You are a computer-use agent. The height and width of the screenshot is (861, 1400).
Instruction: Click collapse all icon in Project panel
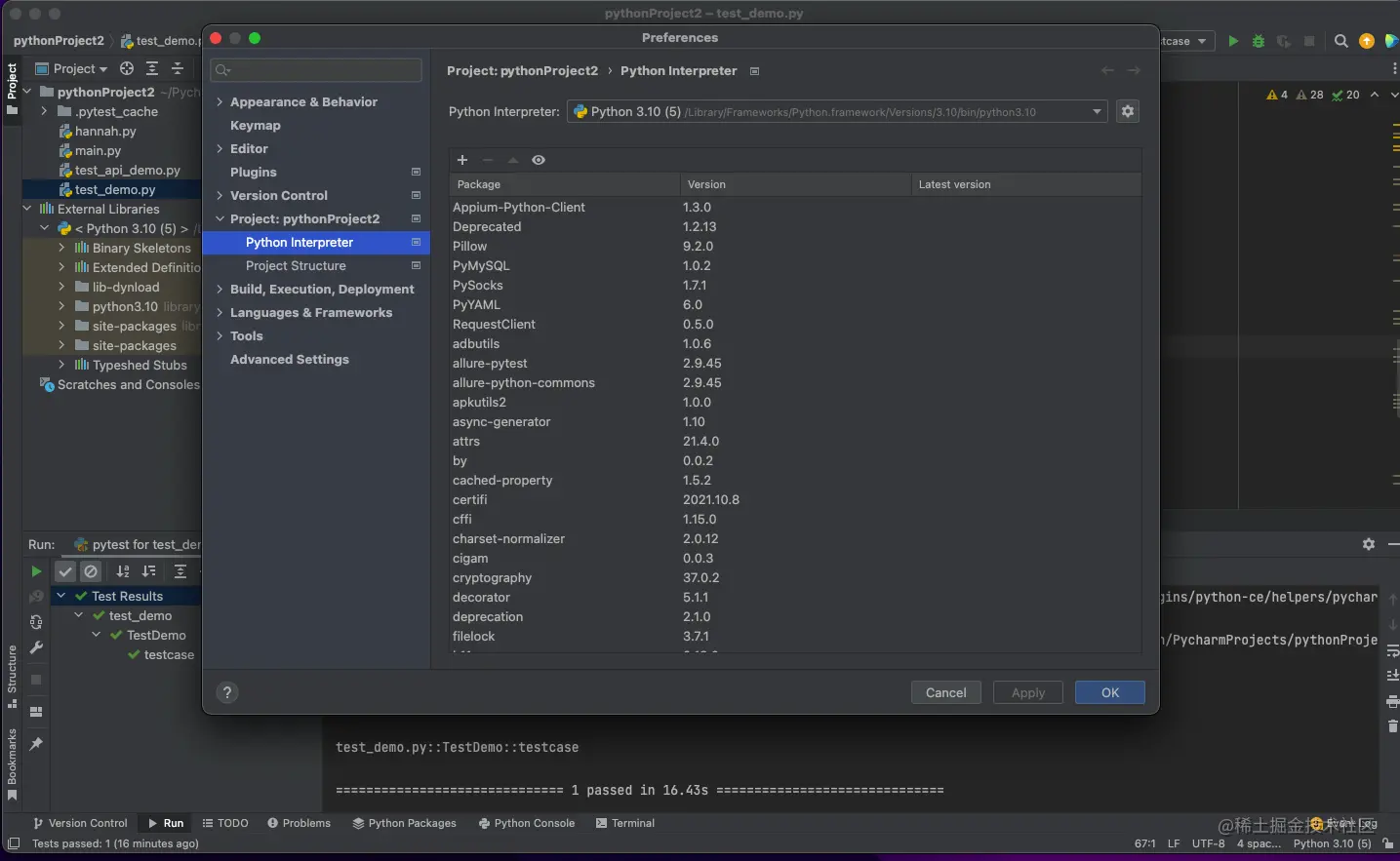178,68
